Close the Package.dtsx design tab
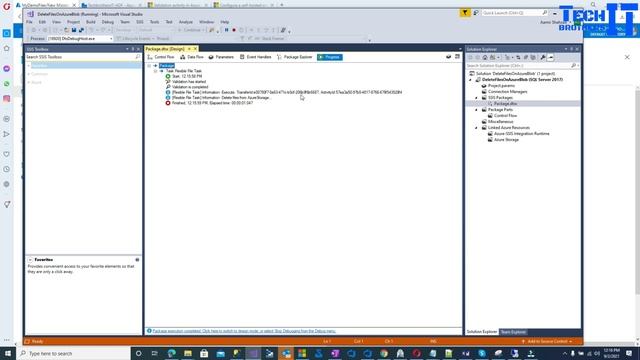This screenshot has height=360, width=640. pyautogui.click(x=195, y=49)
